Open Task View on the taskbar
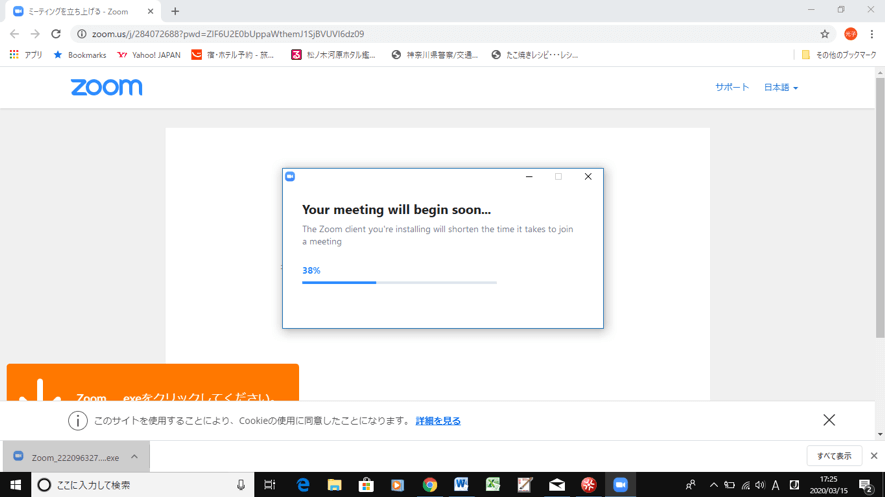The image size is (885, 497). pos(270,485)
